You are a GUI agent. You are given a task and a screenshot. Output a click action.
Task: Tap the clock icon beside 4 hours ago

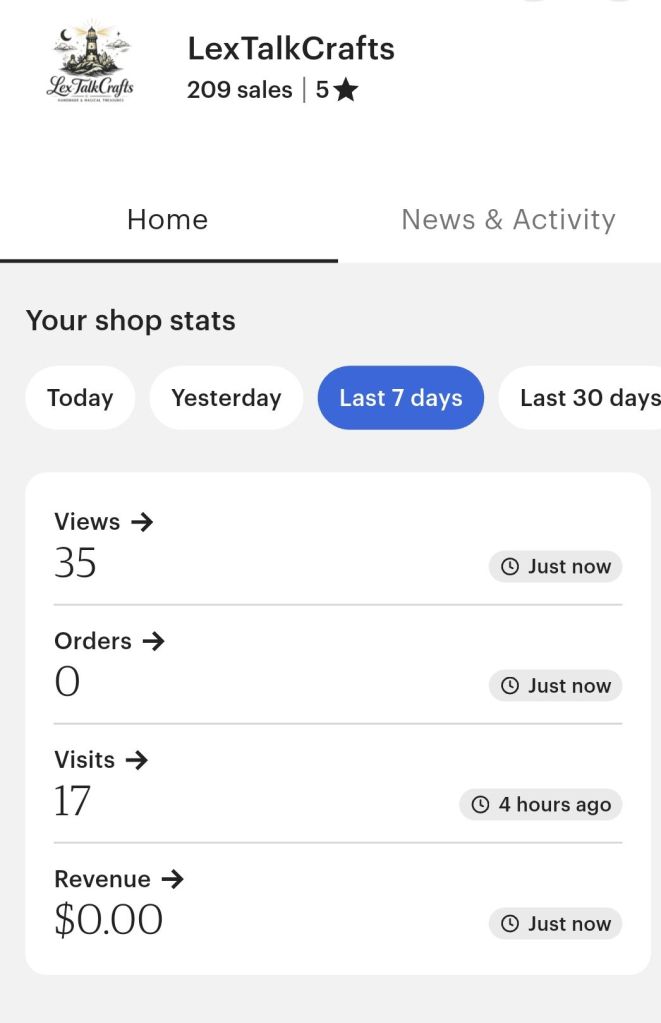pyautogui.click(x=480, y=805)
